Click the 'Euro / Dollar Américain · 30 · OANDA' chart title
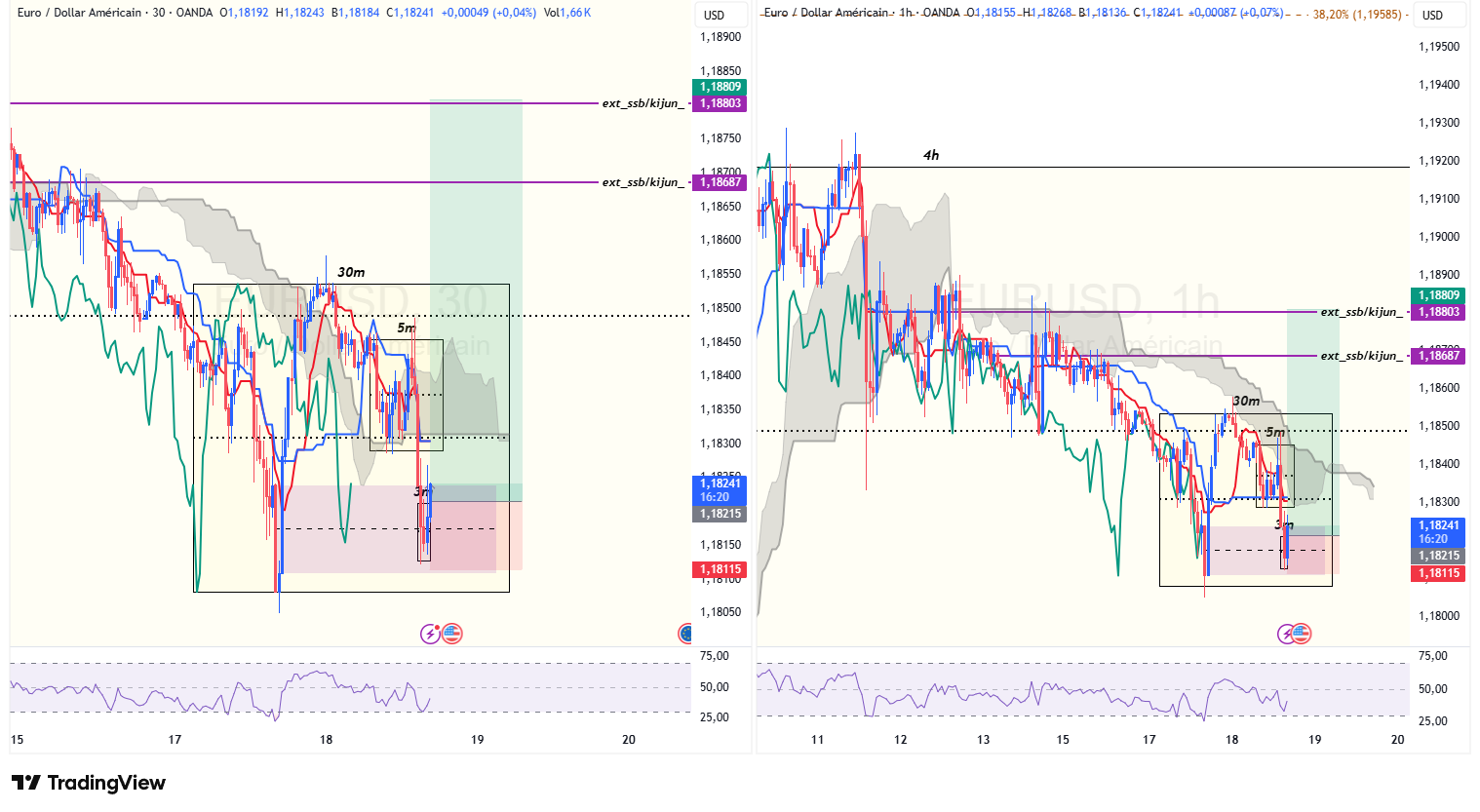The width and height of the screenshot is (1480, 812). [x=115, y=13]
